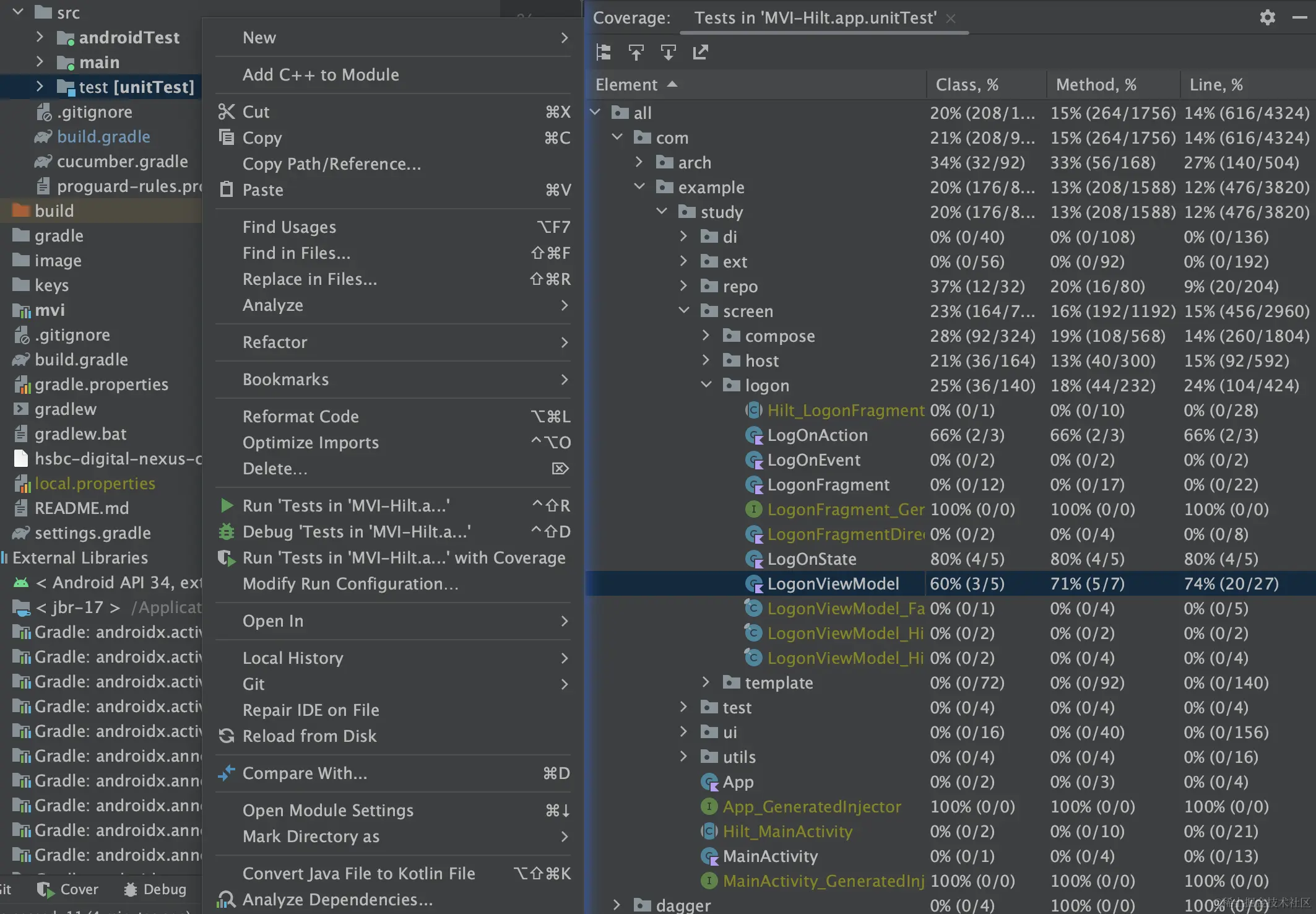Click the Android API 34 icon
Screen dimensions: 1316x914
21,583
